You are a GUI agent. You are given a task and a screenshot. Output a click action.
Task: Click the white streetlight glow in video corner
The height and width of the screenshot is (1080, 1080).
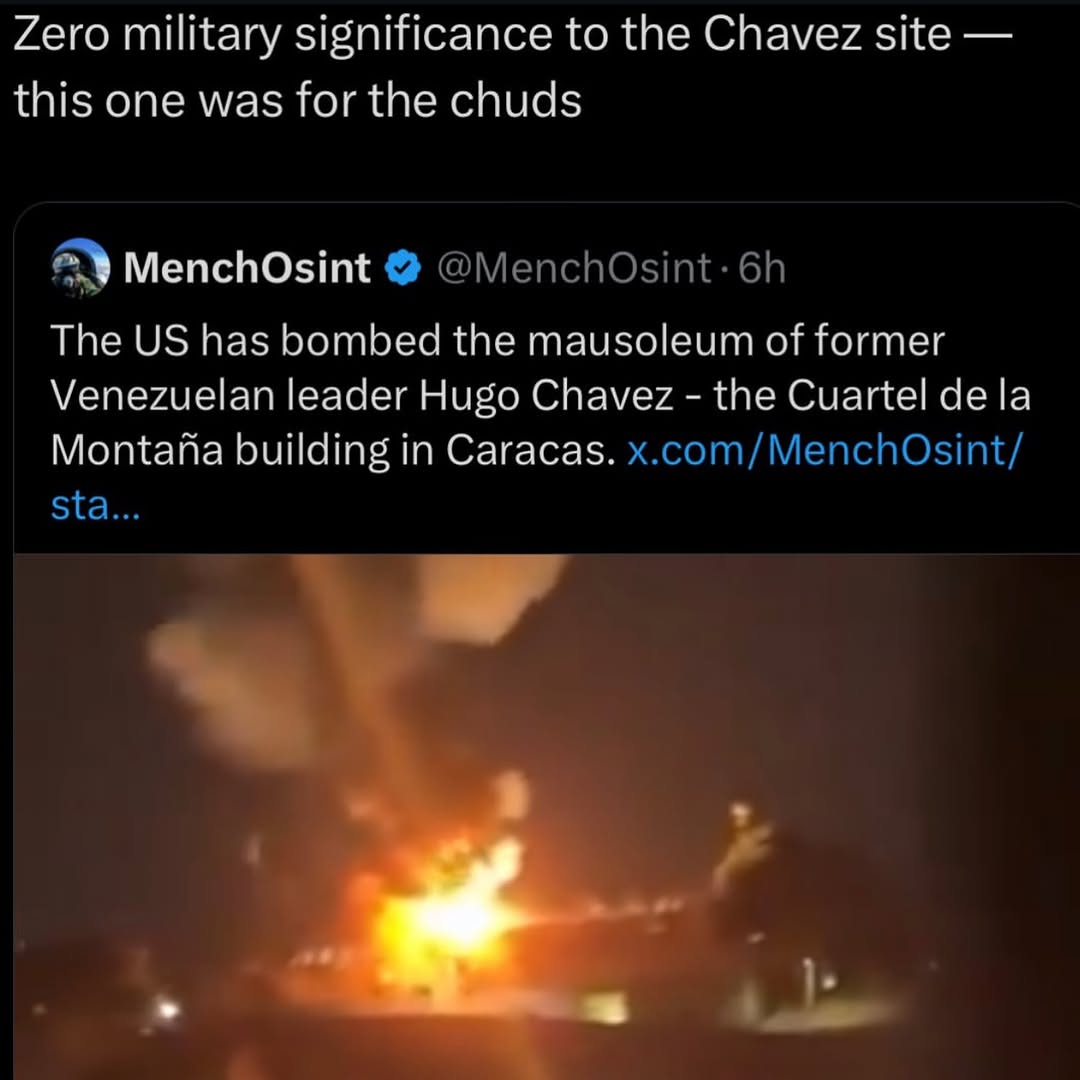coord(165,1010)
